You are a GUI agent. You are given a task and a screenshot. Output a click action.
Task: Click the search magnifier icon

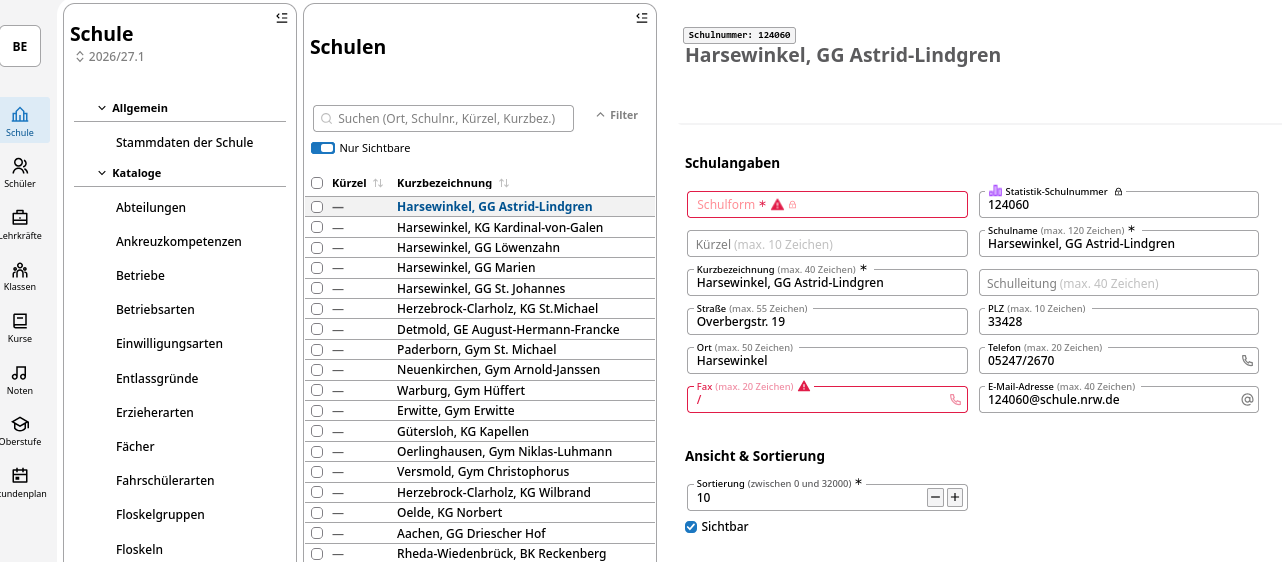327,118
